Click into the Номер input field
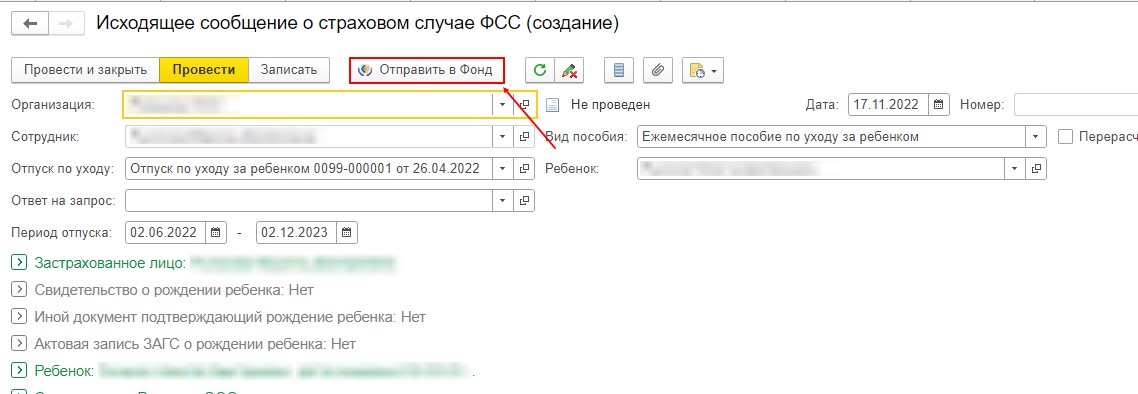The image size is (1138, 394). [x=1076, y=104]
